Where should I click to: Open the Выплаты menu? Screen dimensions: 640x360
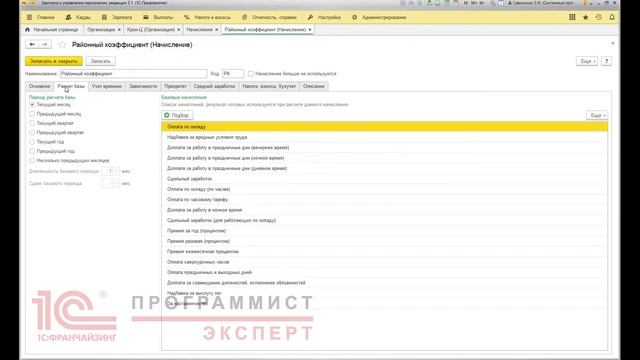pyautogui.click(x=158, y=18)
